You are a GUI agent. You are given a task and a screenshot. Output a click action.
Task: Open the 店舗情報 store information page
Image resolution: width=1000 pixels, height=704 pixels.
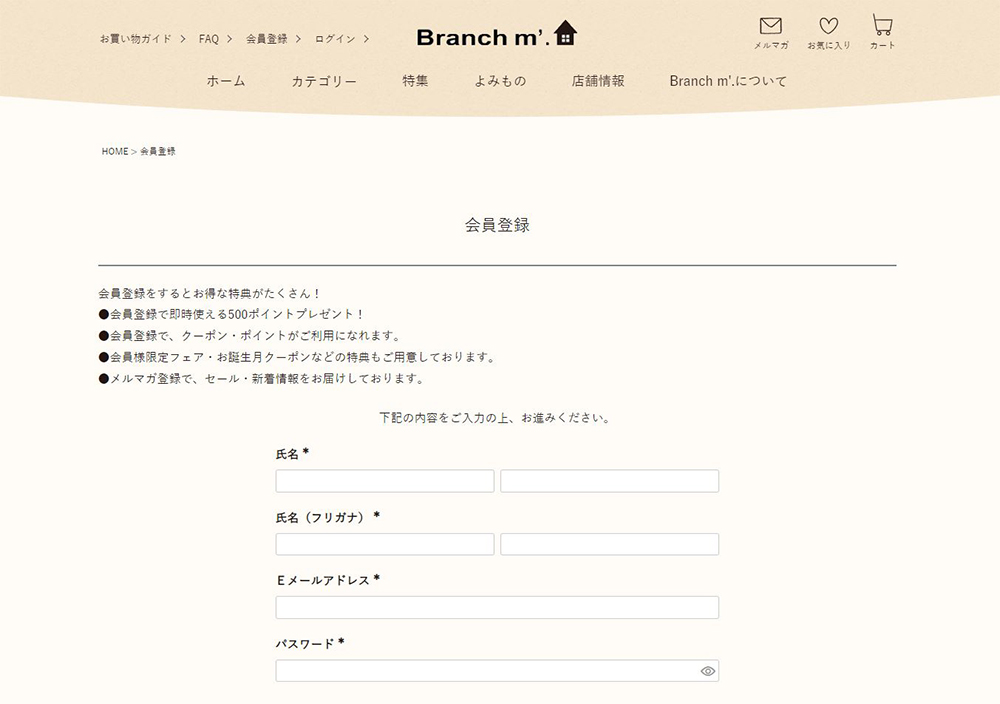click(596, 82)
